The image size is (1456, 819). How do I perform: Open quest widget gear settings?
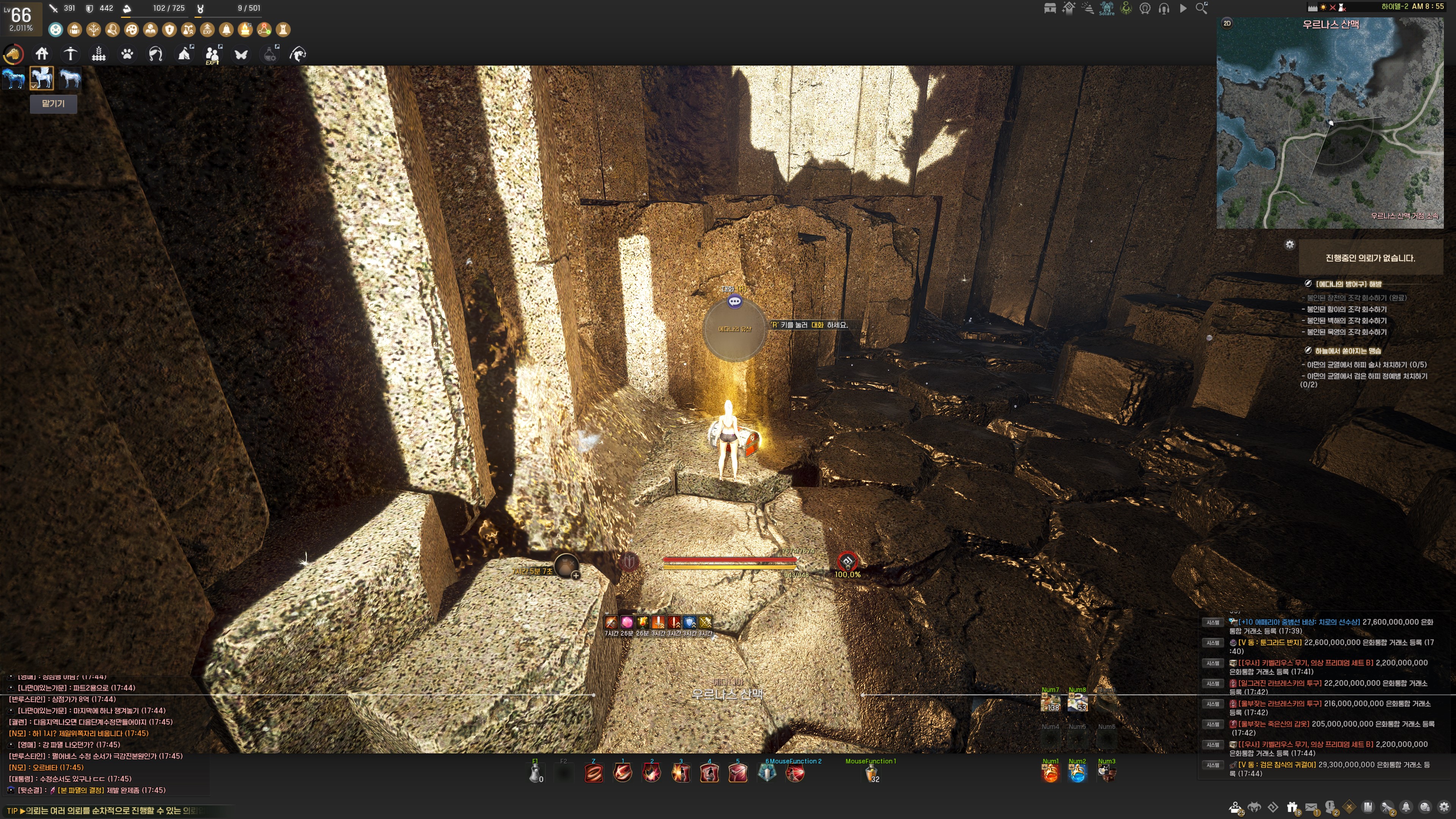pyautogui.click(x=1289, y=244)
